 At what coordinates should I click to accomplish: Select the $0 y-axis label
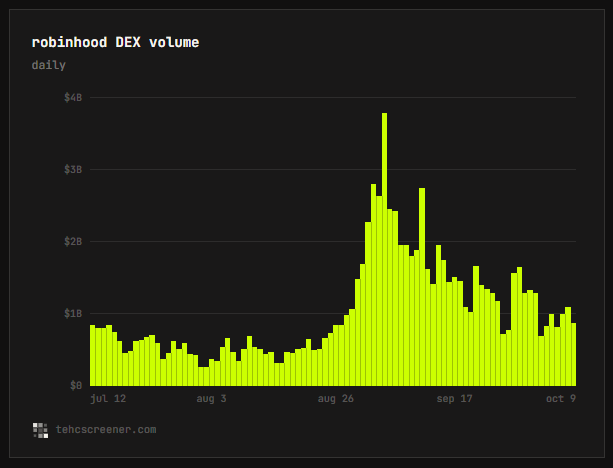pyautogui.click(x=76, y=386)
